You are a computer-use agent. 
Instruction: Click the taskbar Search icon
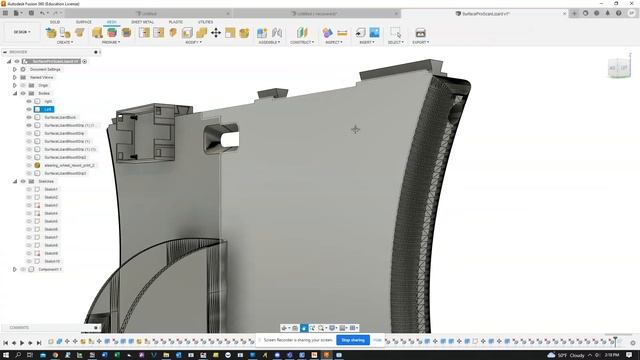pyautogui.click(x=18, y=355)
